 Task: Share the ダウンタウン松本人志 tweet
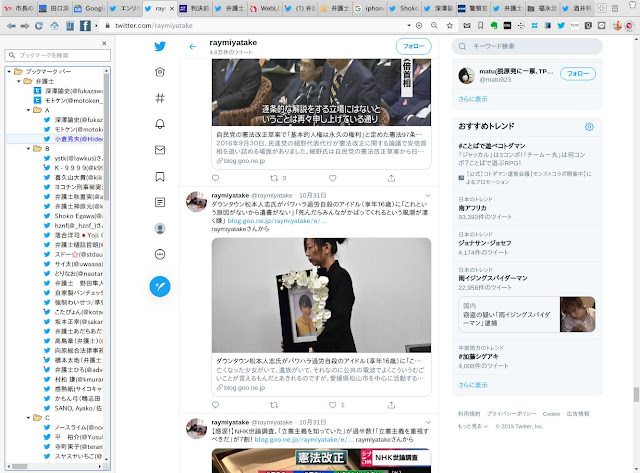(x=391, y=405)
